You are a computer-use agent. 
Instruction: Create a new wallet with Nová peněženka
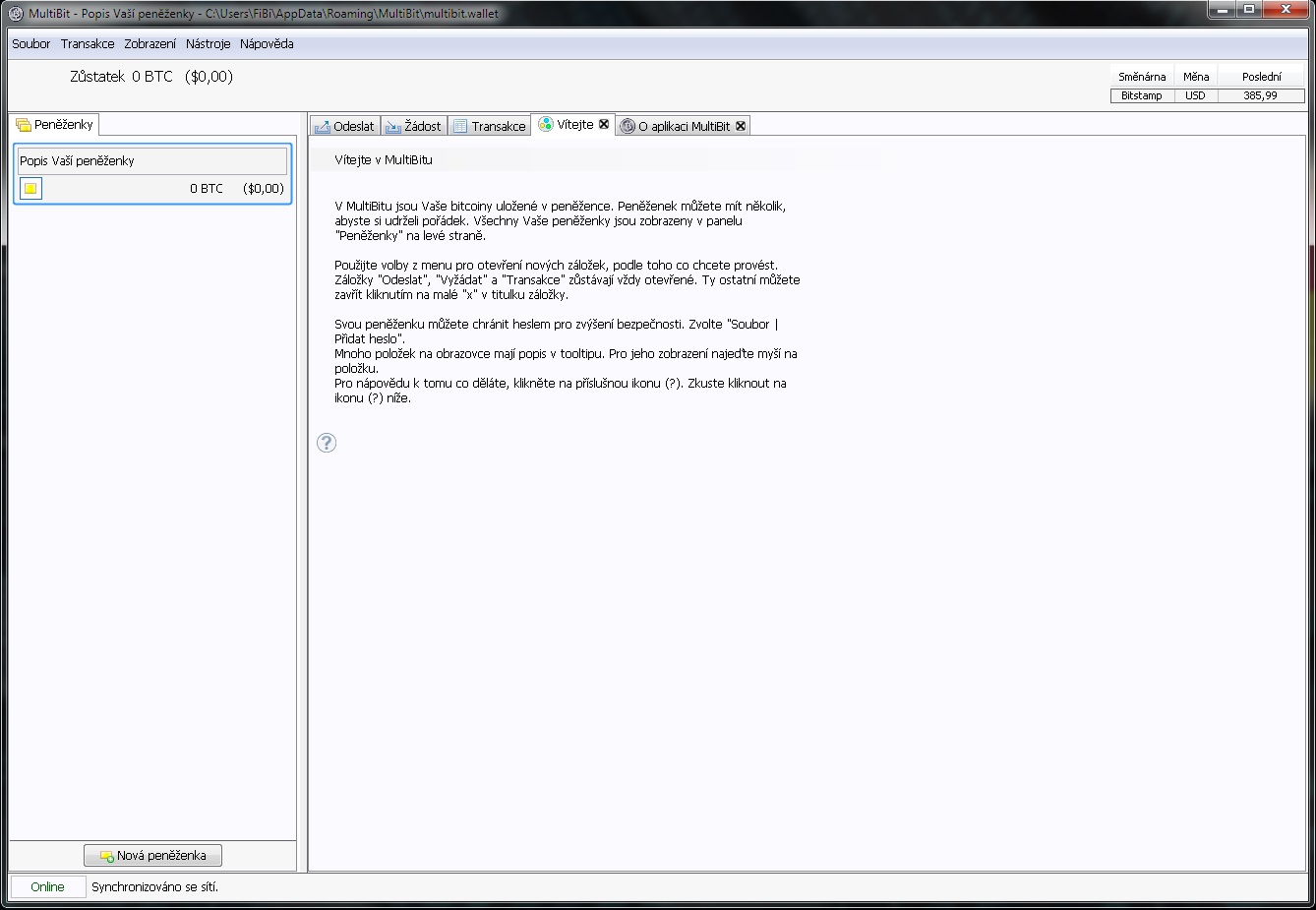[152, 856]
